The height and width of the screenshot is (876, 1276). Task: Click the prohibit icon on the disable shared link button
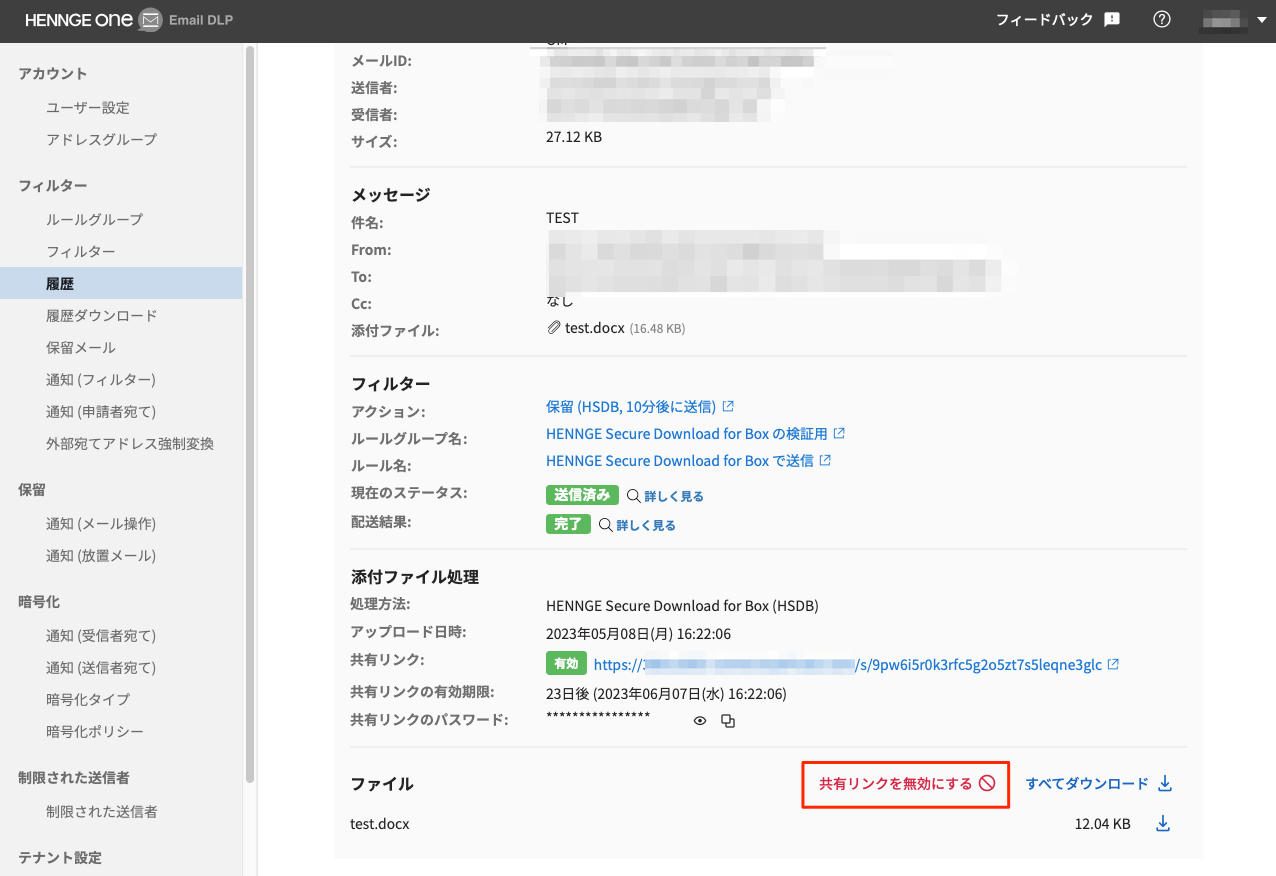click(x=987, y=784)
